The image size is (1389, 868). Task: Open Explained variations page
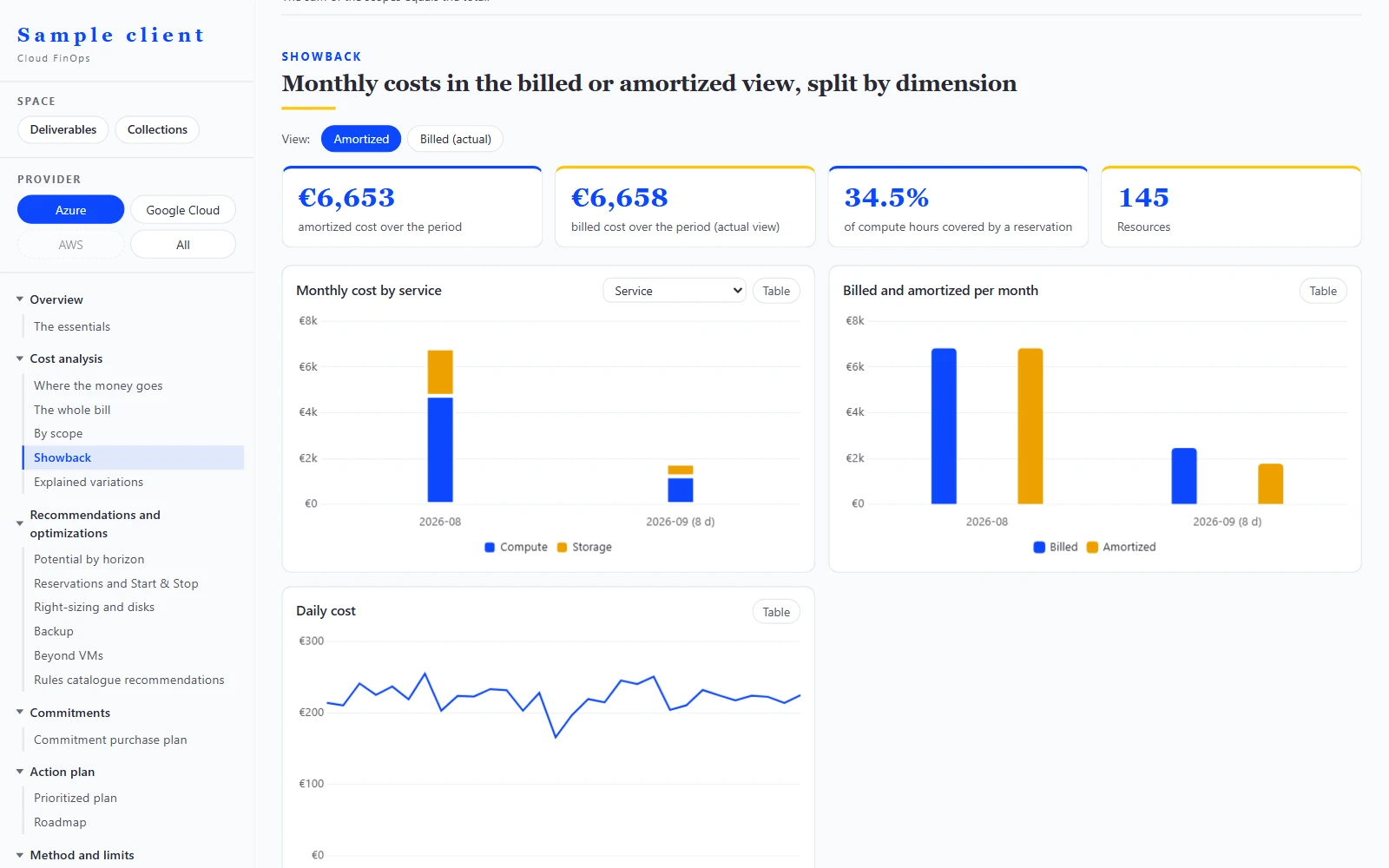pos(89,482)
